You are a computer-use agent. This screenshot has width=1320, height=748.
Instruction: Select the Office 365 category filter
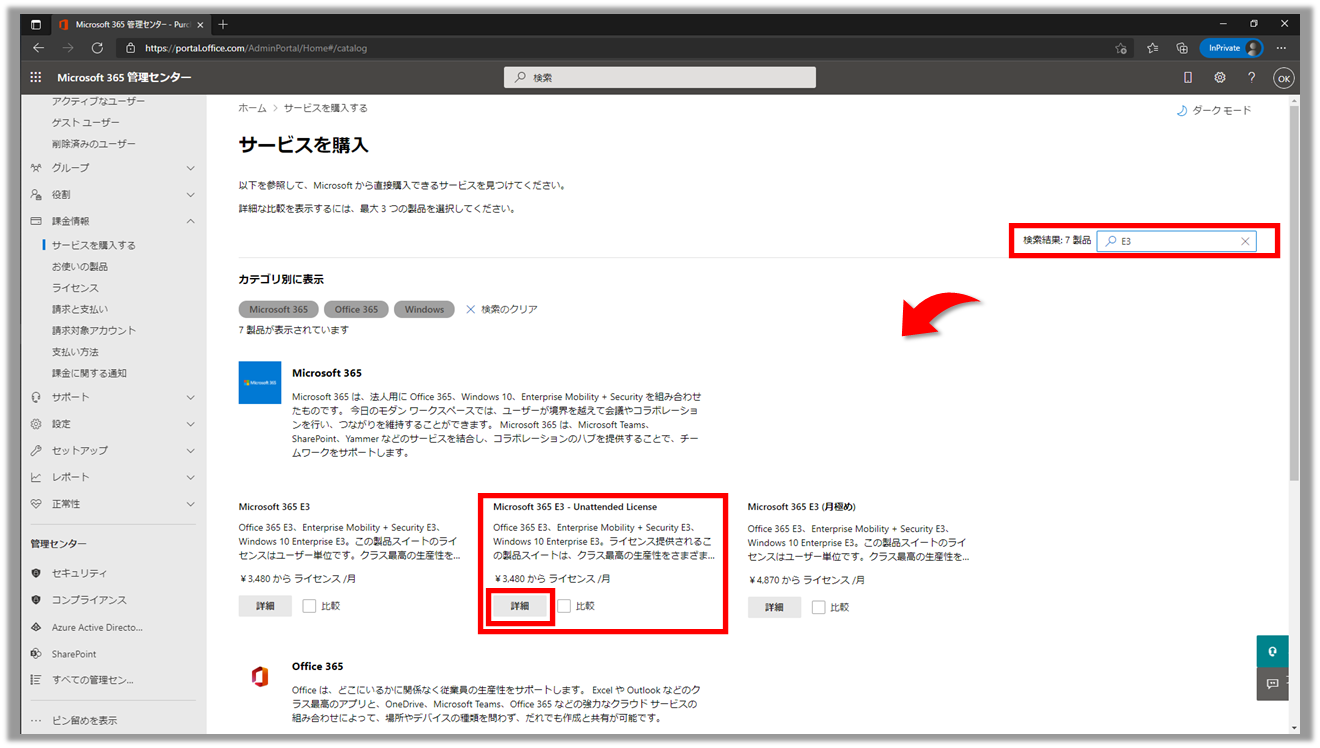(x=357, y=310)
